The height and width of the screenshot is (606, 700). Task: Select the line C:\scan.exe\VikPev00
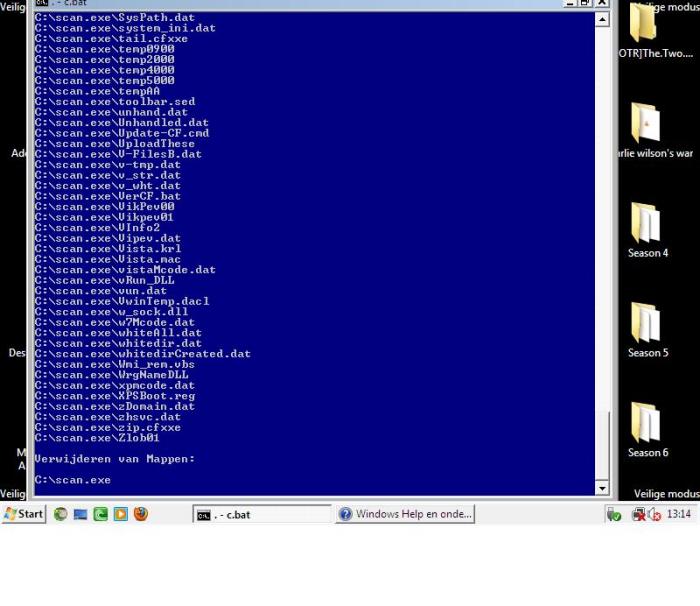pyautogui.click(x=104, y=207)
